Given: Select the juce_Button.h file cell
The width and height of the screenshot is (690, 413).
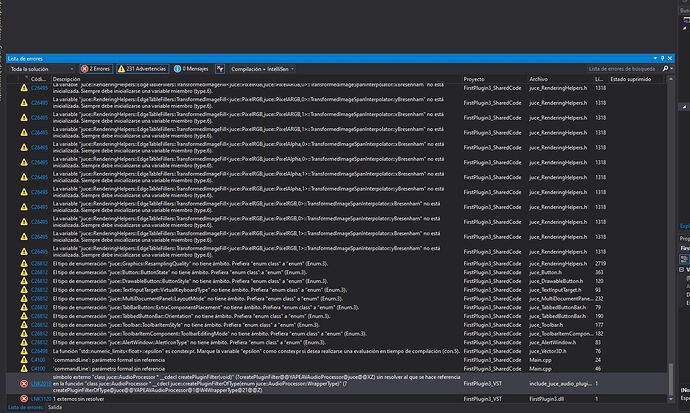Looking at the screenshot, I should (x=545, y=272).
